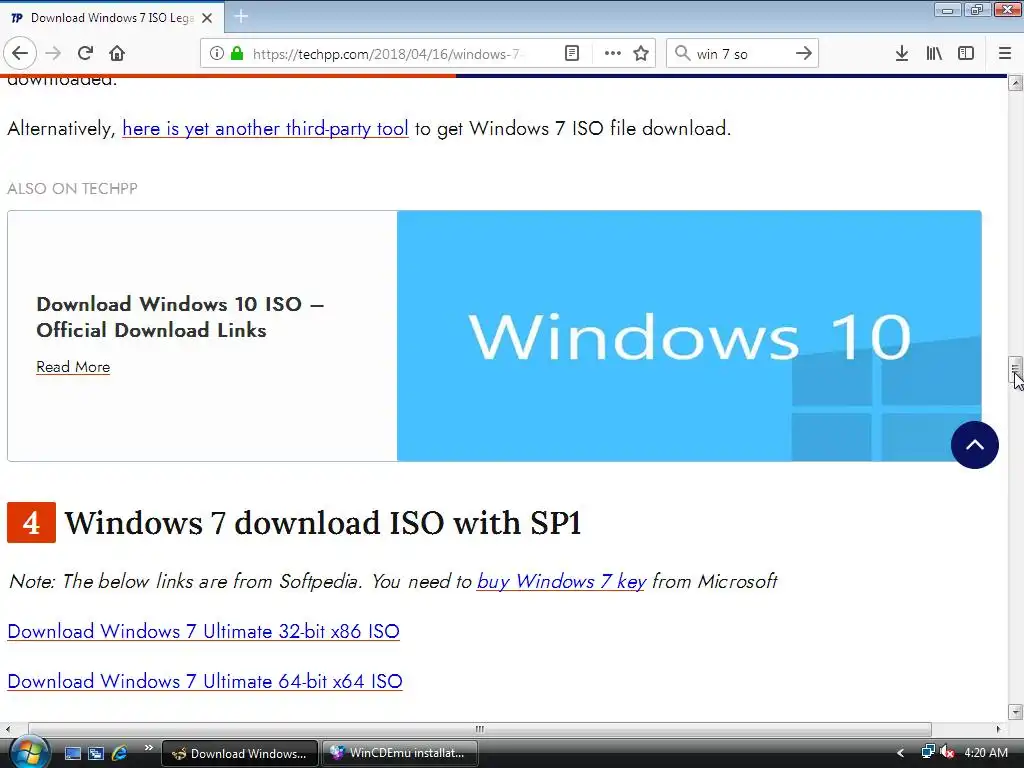
Task: Click Read More under Windows 10 ISO
Action: click(x=73, y=367)
